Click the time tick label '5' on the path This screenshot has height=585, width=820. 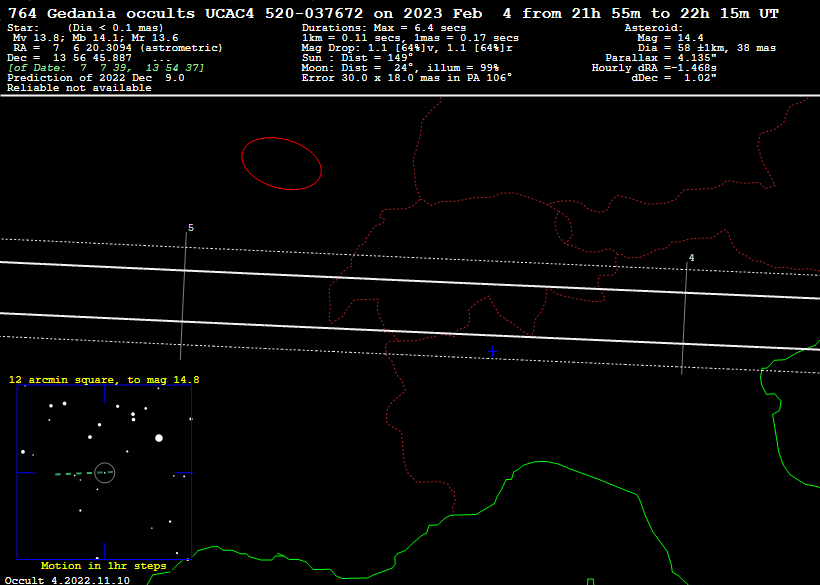[191, 228]
